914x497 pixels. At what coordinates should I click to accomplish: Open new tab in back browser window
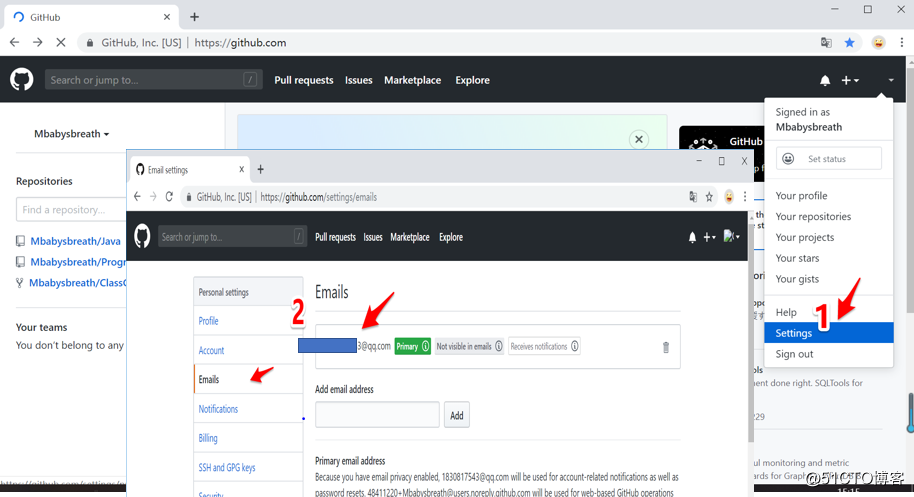coord(194,17)
